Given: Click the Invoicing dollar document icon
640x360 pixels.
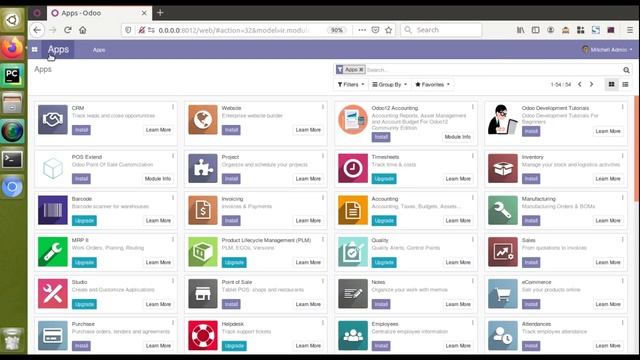Looking at the screenshot, I should pos(203,210).
